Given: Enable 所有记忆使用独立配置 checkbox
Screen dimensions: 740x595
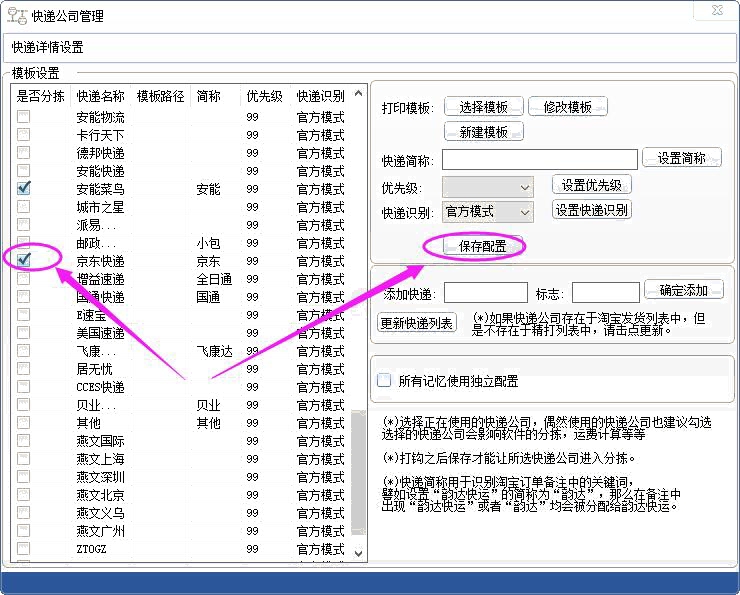Looking at the screenshot, I should pyautogui.click(x=384, y=381).
